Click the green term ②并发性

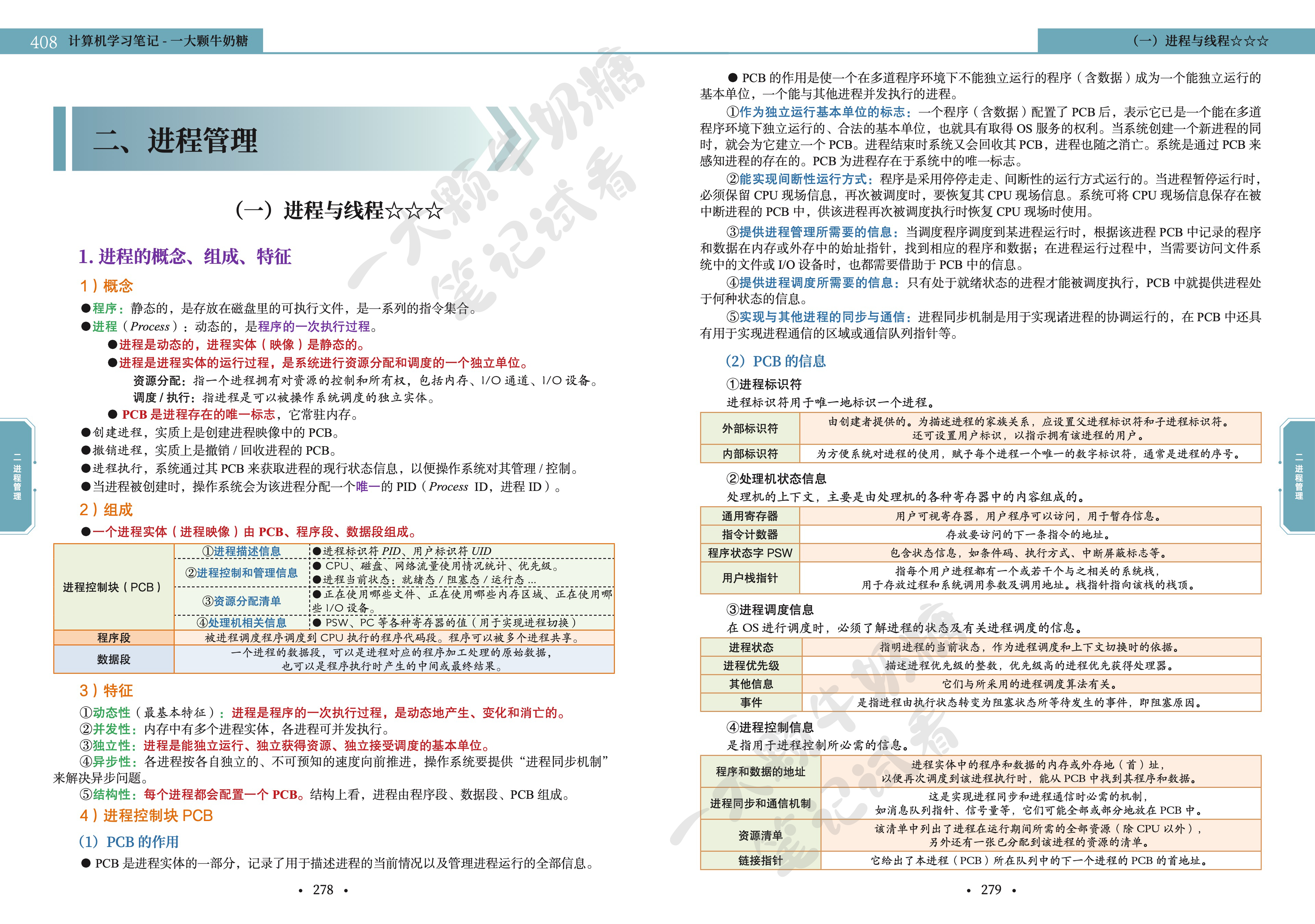(105, 729)
